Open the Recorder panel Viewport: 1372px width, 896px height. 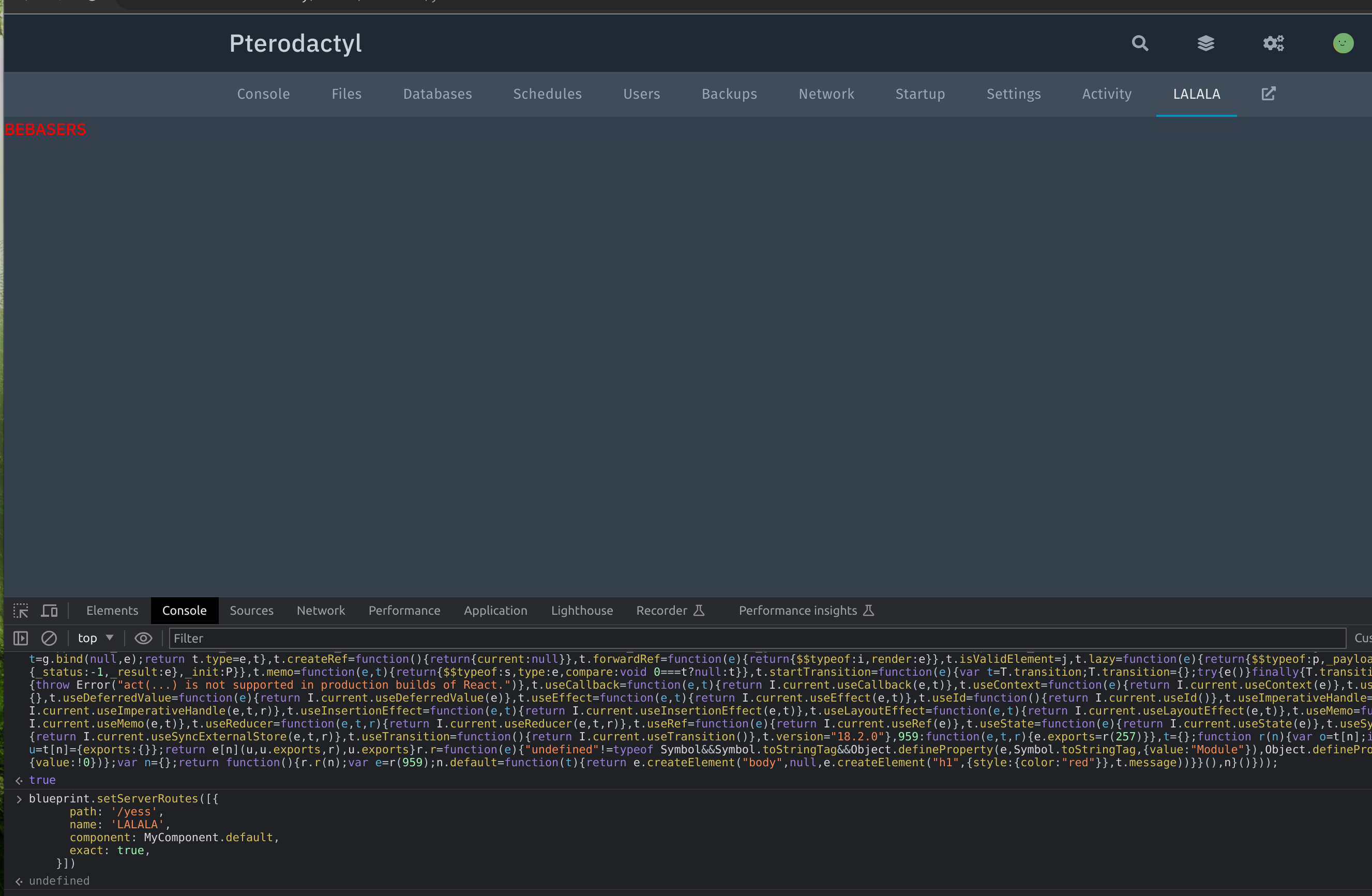pyautogui.click(x=670, y=610)
